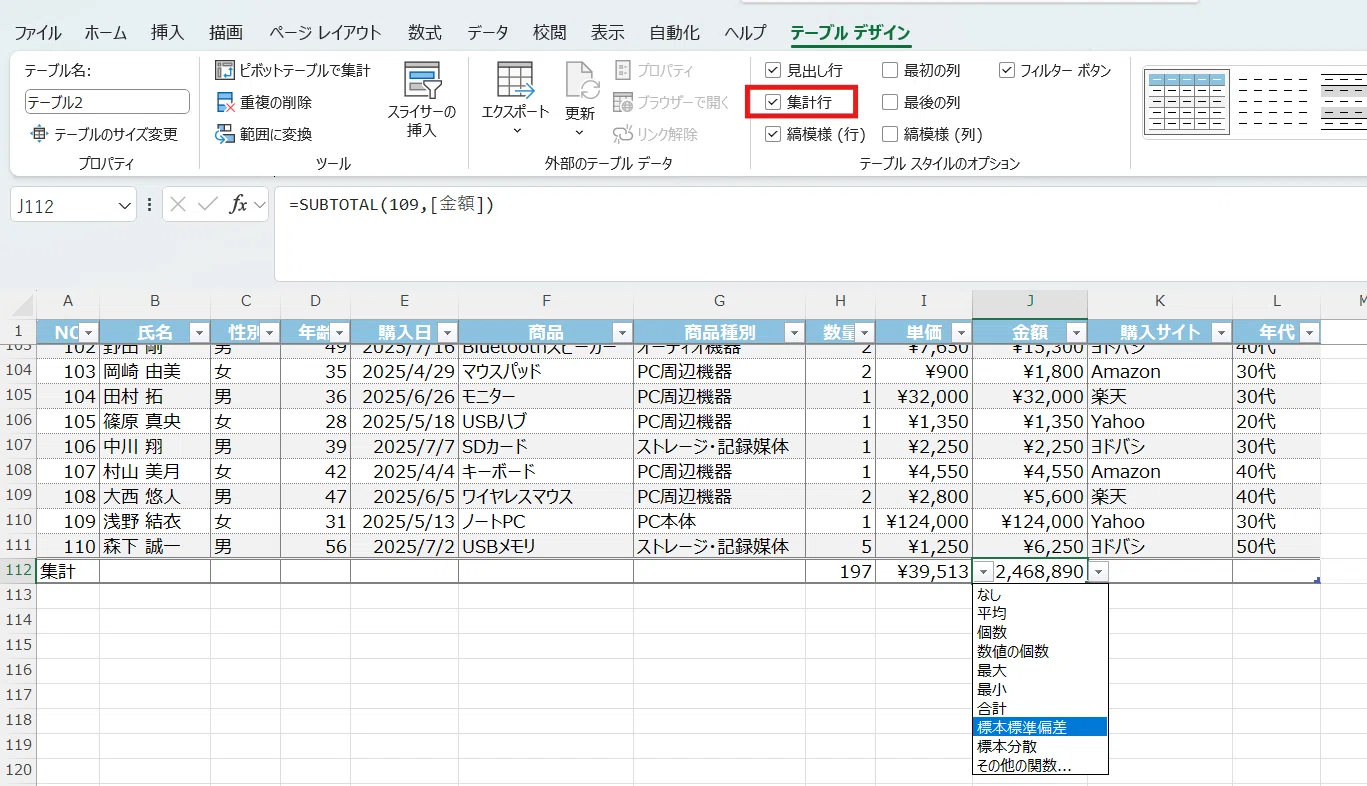Toggle the フィルター ボタン checkbox

1007,70
